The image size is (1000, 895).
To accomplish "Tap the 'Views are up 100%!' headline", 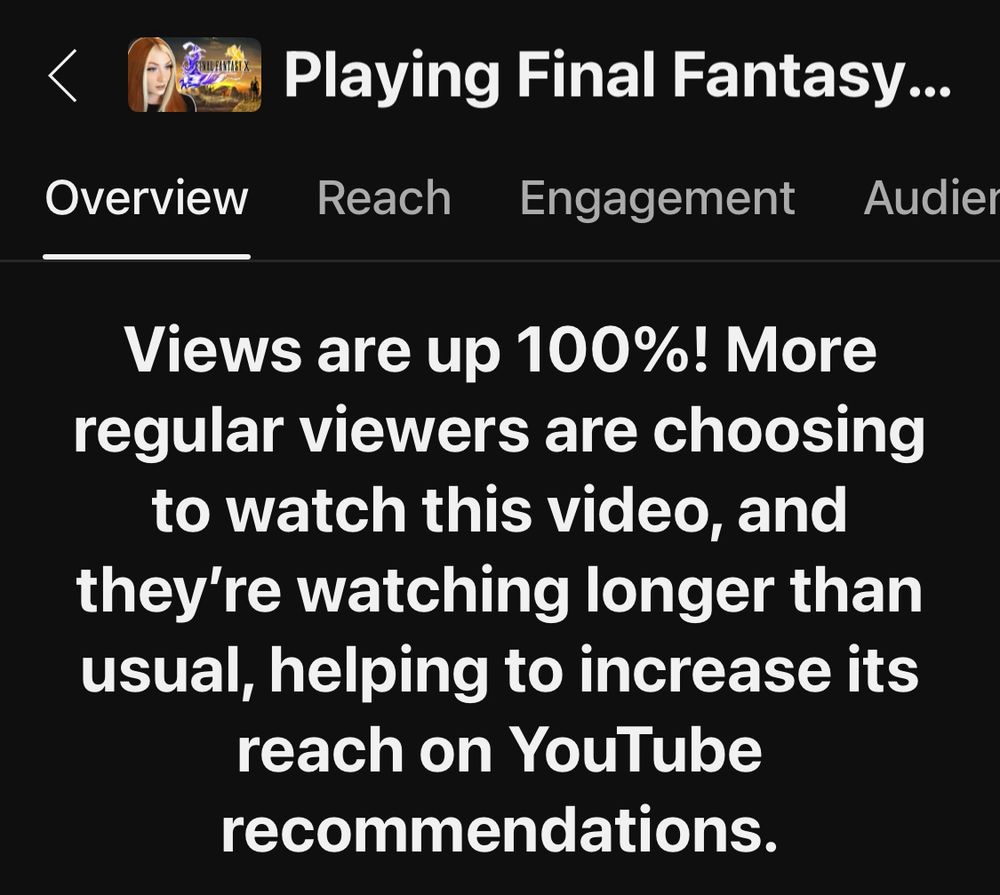I will [x=416, y=350].
